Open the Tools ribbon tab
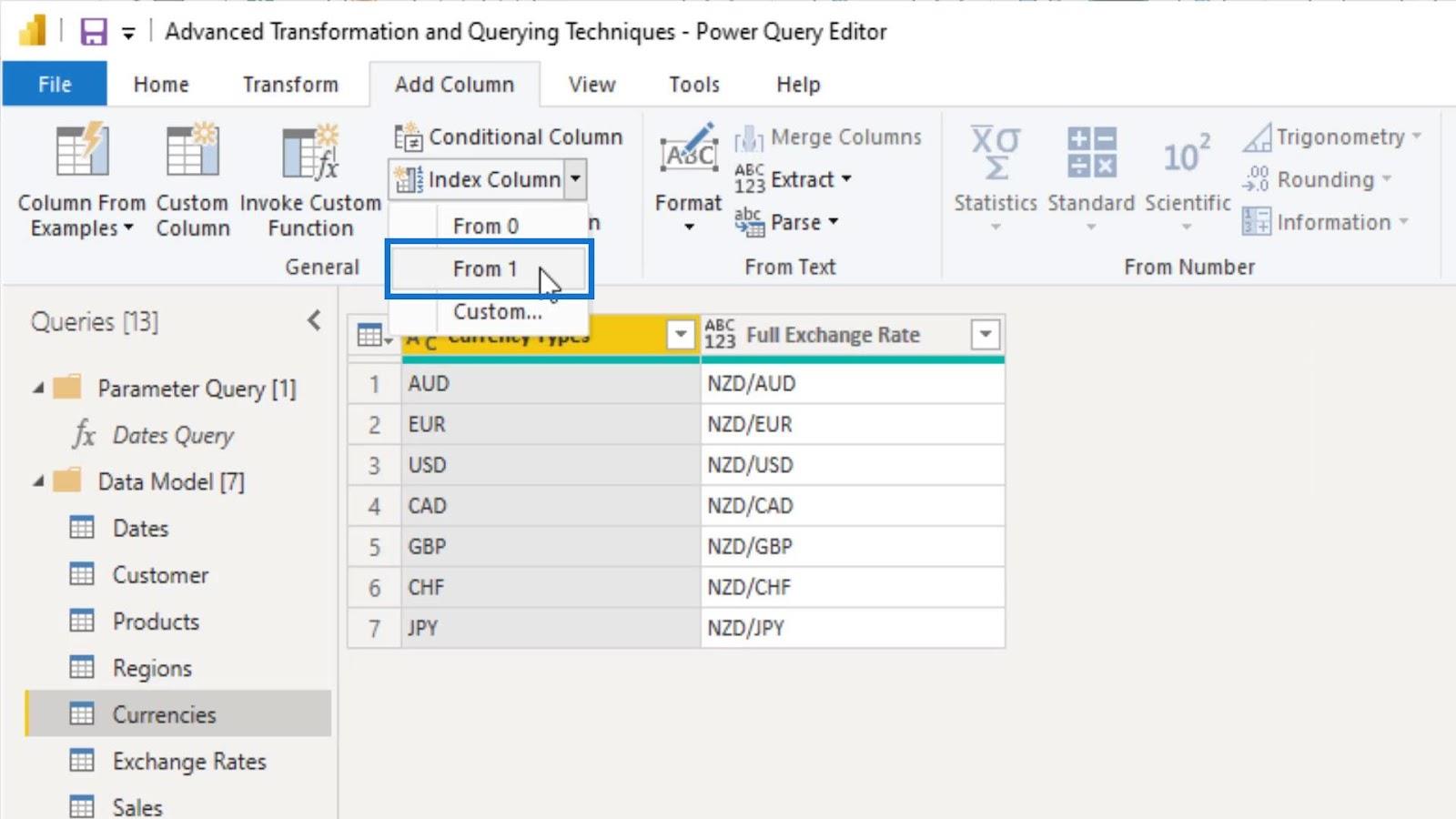The image size is (1456, 819). [694, 84]
